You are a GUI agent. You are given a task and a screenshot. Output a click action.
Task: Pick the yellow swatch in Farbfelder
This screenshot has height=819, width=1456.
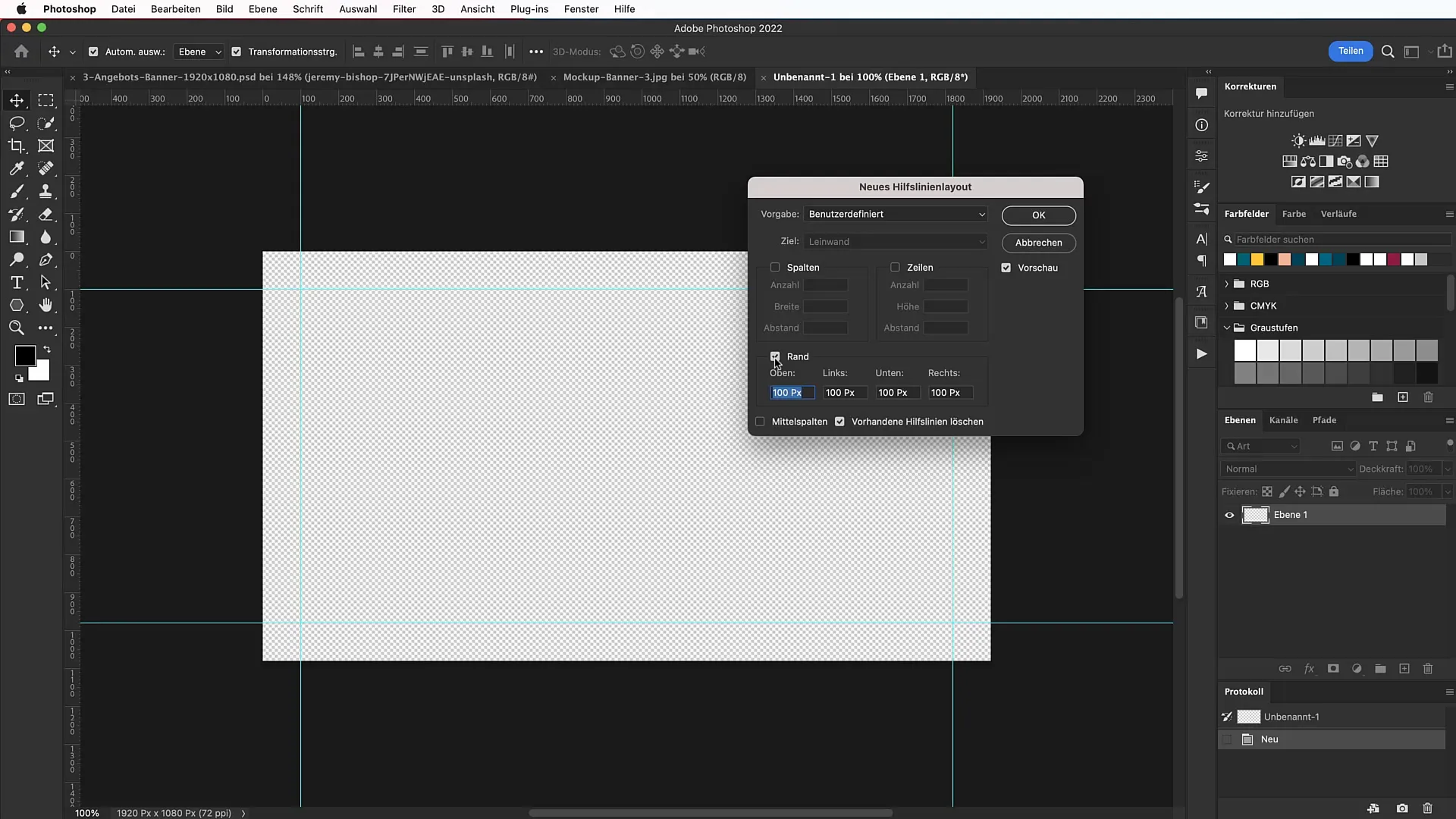(1257, 260)
